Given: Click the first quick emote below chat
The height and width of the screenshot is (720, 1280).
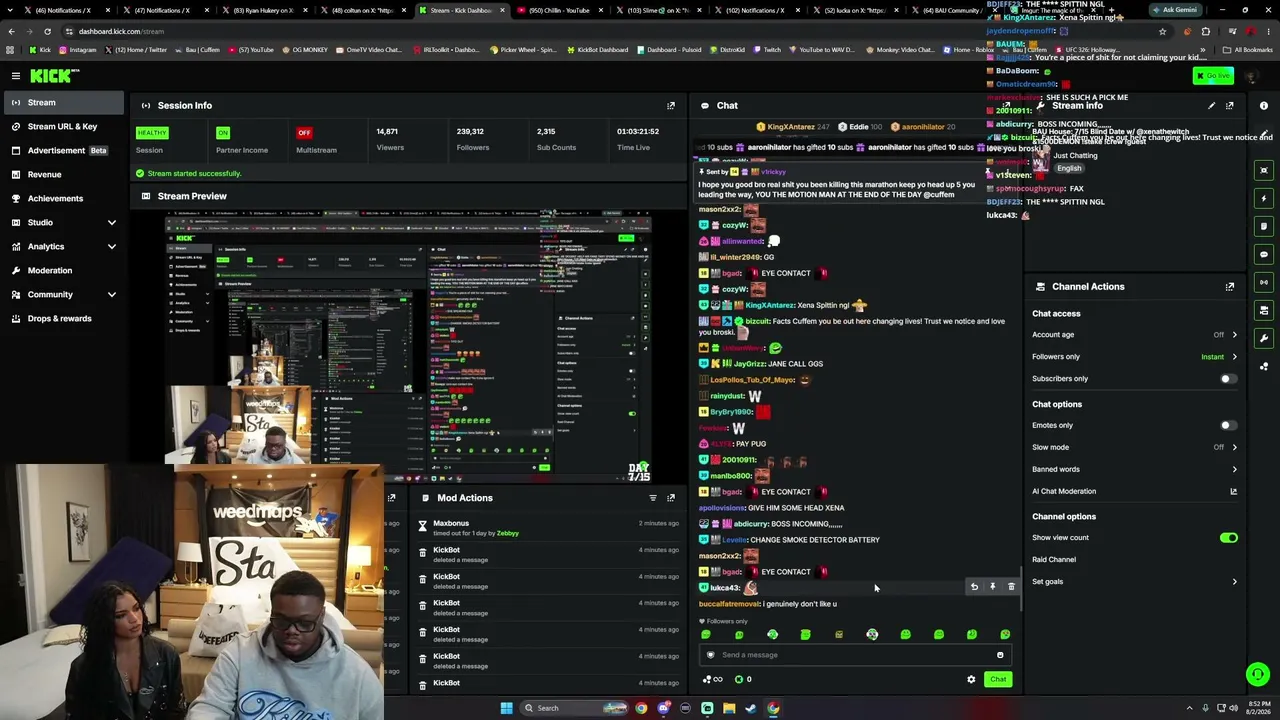Looking at the screenshot, I should coord(706,634).
